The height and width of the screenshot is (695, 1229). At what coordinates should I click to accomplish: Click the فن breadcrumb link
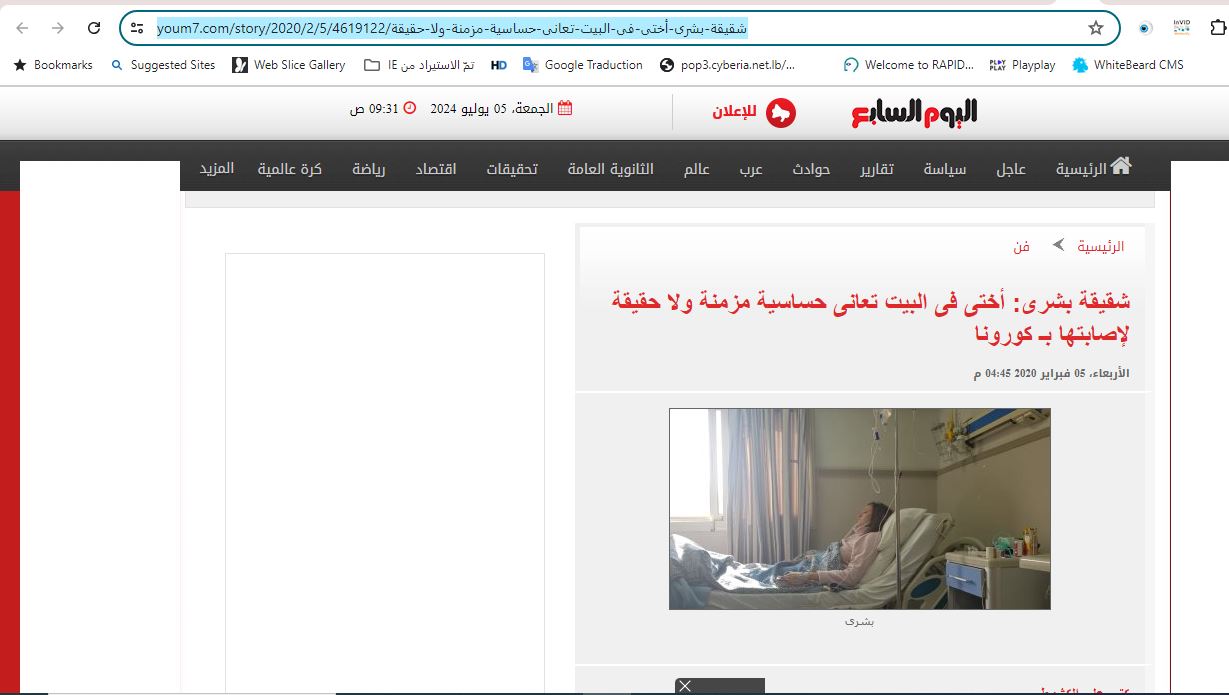[x=1021, y=246]
